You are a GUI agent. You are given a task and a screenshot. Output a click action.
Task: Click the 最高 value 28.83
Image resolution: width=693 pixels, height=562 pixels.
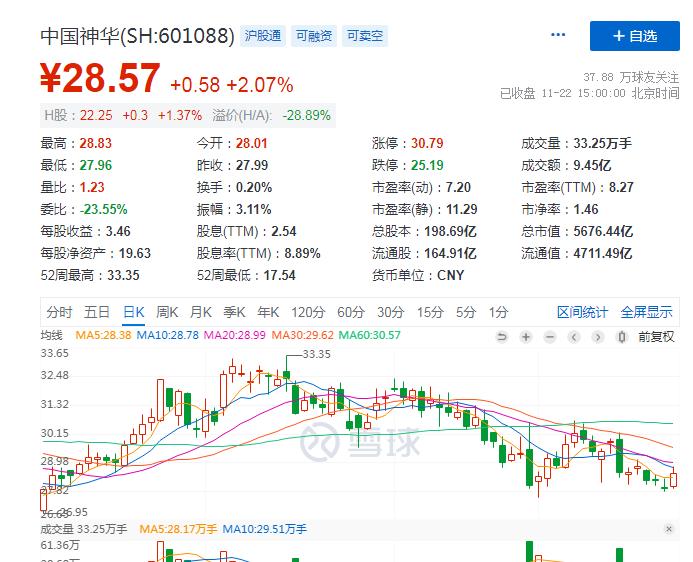(x=95, y=144)
